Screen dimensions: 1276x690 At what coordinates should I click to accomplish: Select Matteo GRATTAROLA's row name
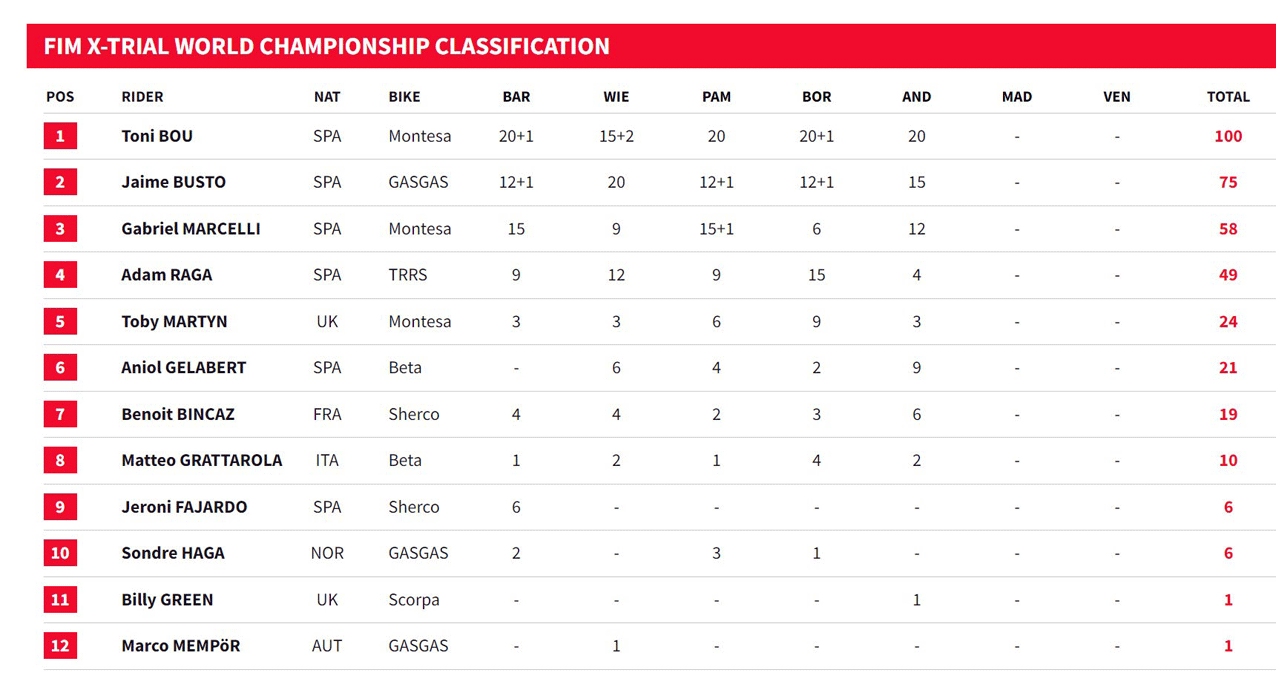202,460
